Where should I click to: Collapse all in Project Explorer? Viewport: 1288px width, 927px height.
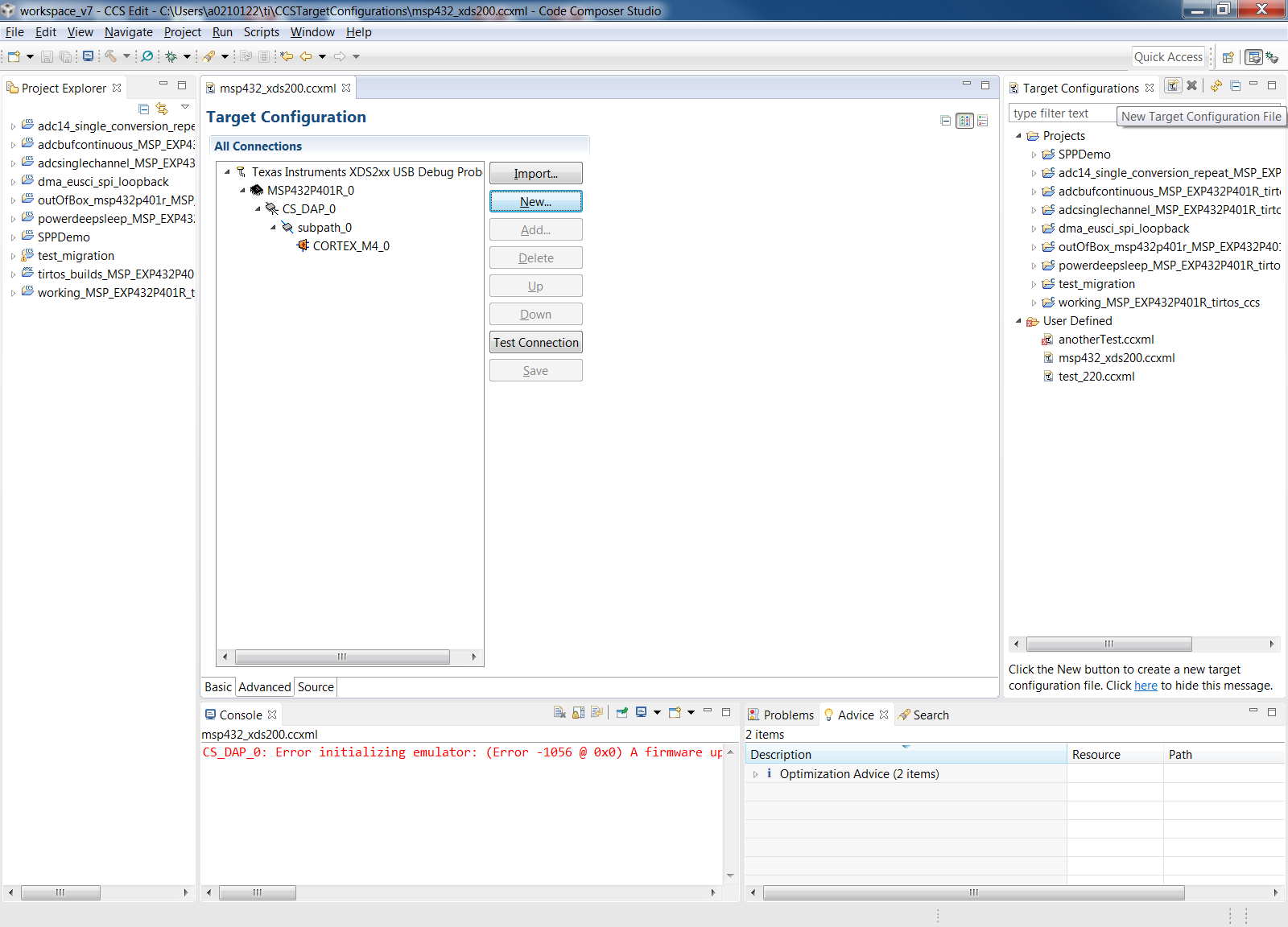point(144,109)
